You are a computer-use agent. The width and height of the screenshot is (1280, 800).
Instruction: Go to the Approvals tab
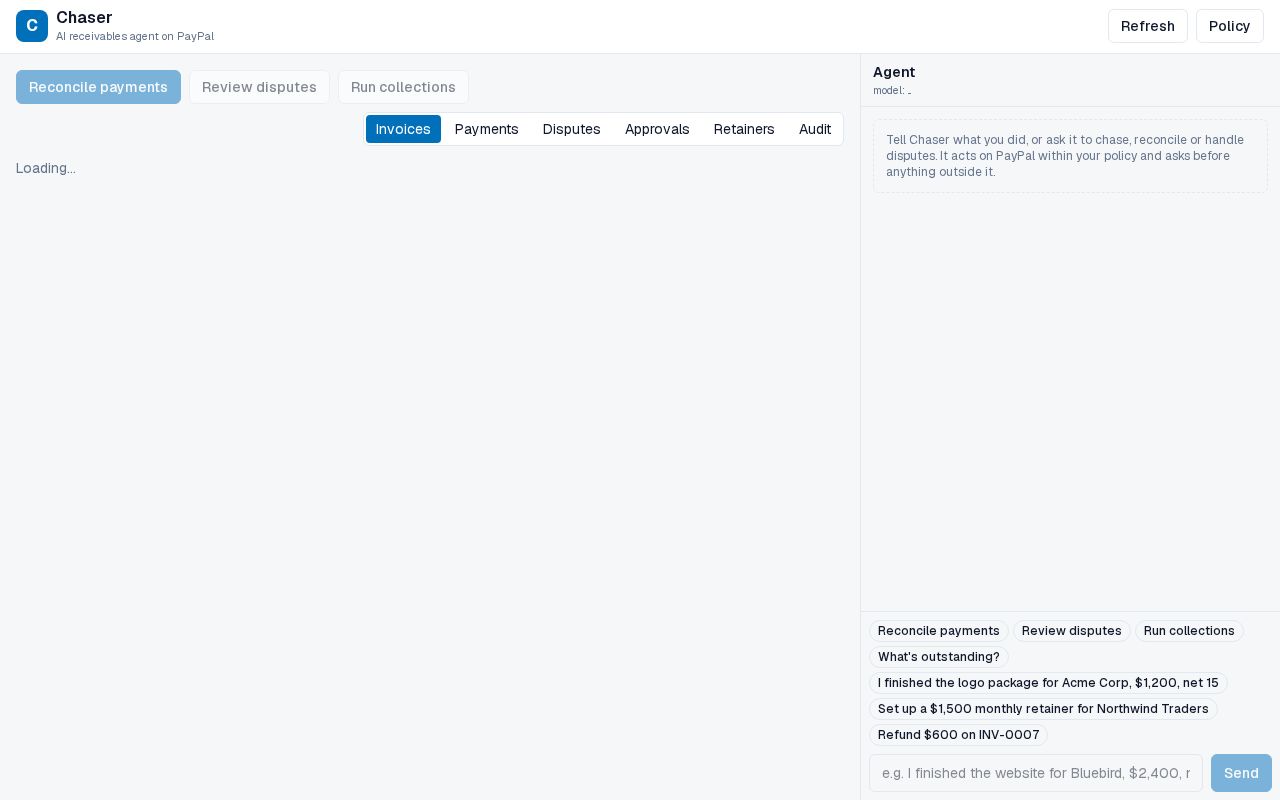click(657, 129)
